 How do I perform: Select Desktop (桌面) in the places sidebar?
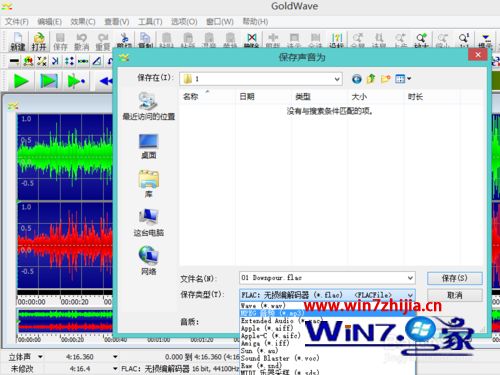pos(149,146)
